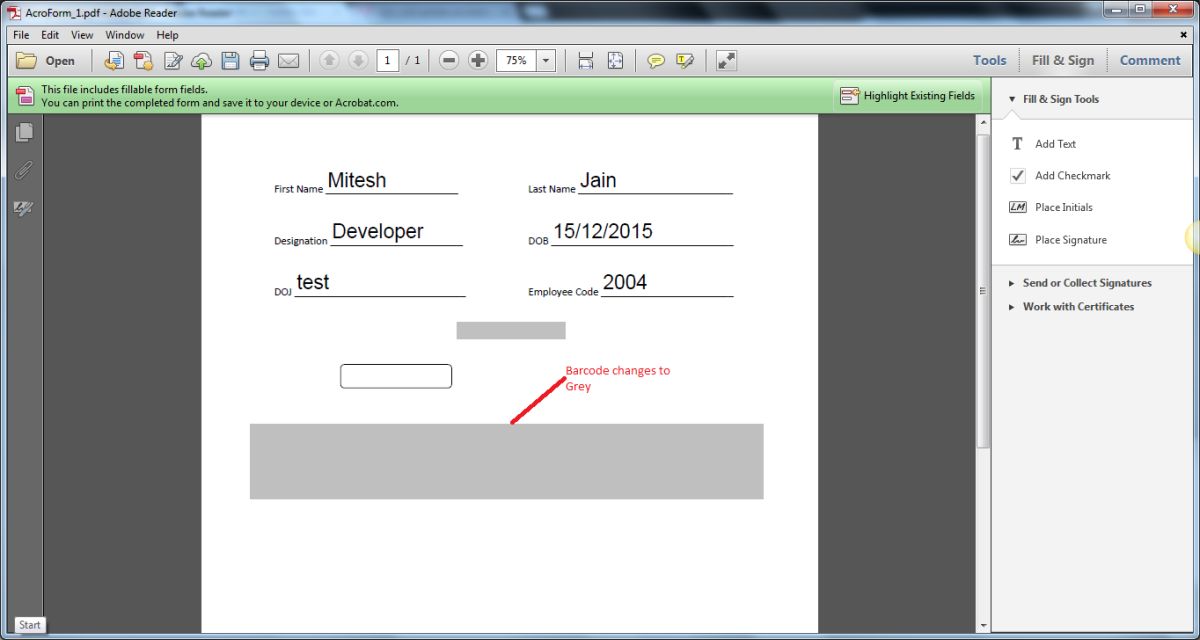Image resolution: width=1200 pixels, height=640 pixels.
Task: Expand Send or Collect Signatures section
Action: [x=1080, y=283]
